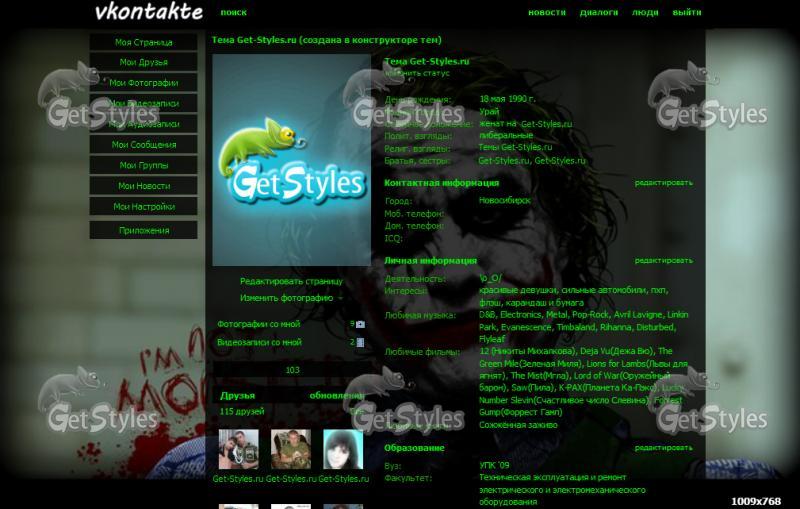Image resolution: width=800 pixels, height=509 pixels.
Task: Click Редактировать страницу under profile photo
Action: pyautogui.click(x=291, y=282)
